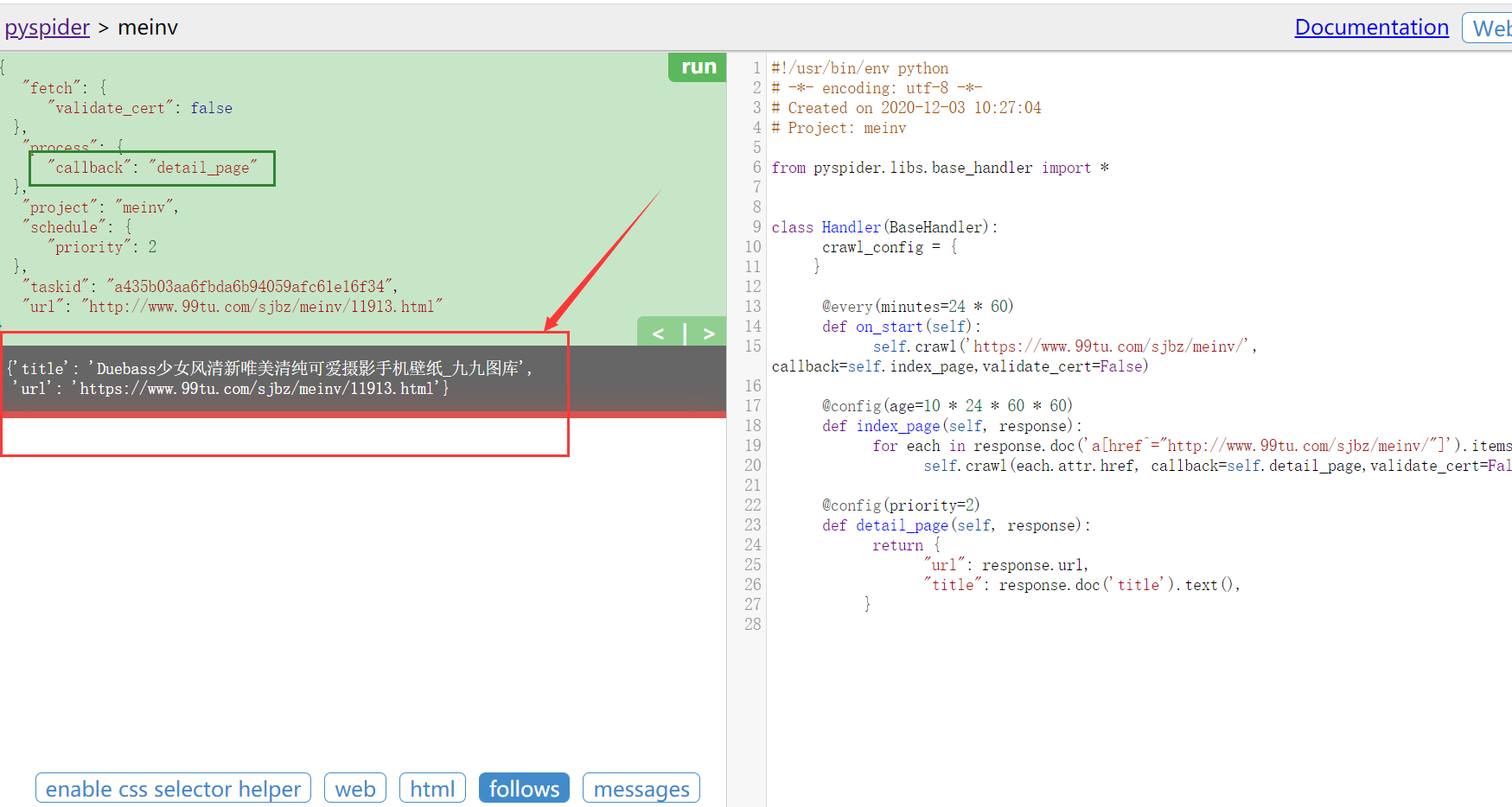Click the "project": "meinv" line
Image resolution: width=1512 pixels, height=807 pixels.
coord(100,207)
